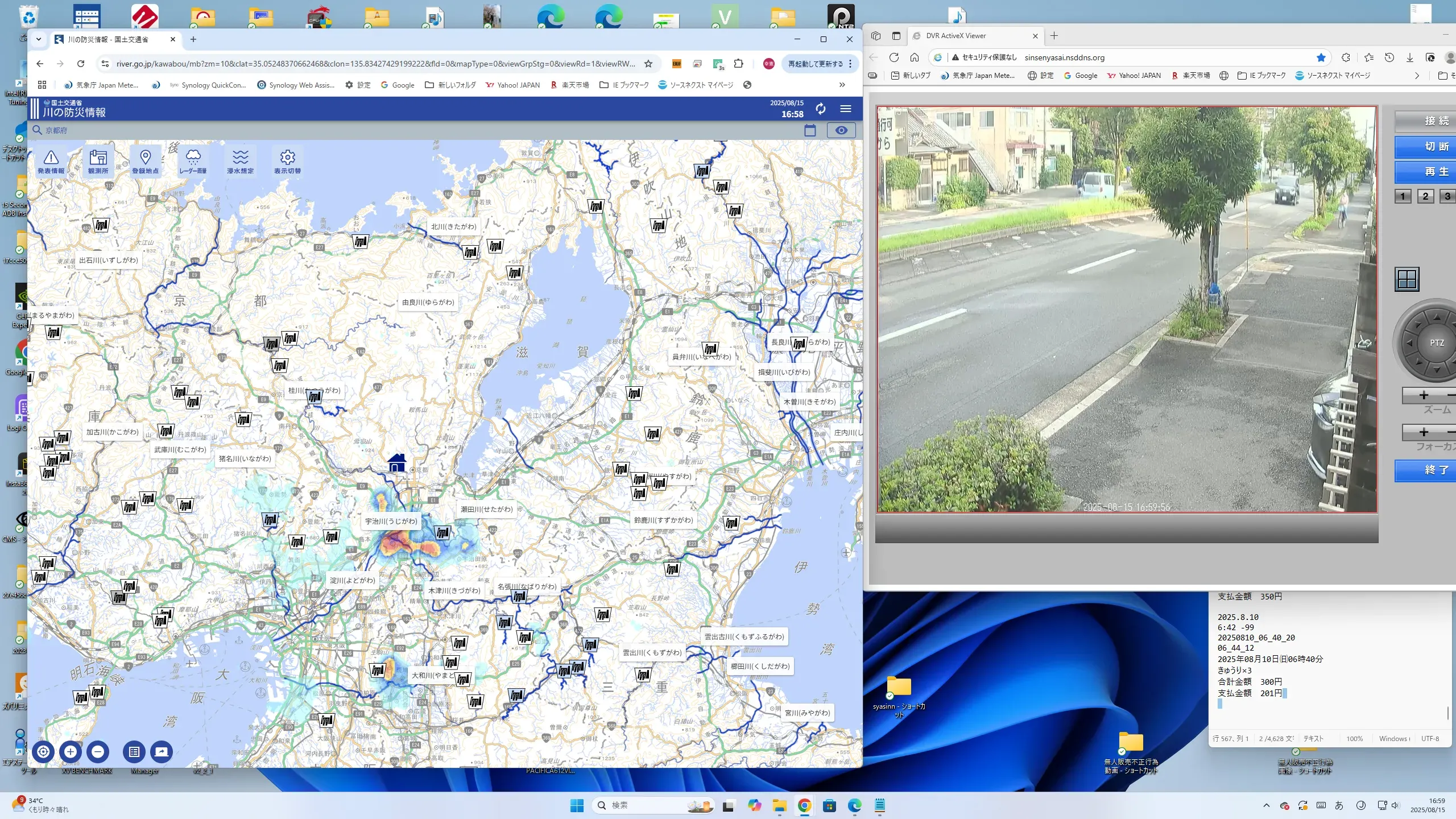Click the 京都府 search field
The height and width of the screenshot is (819, 1456).
(x=57, y=130)
